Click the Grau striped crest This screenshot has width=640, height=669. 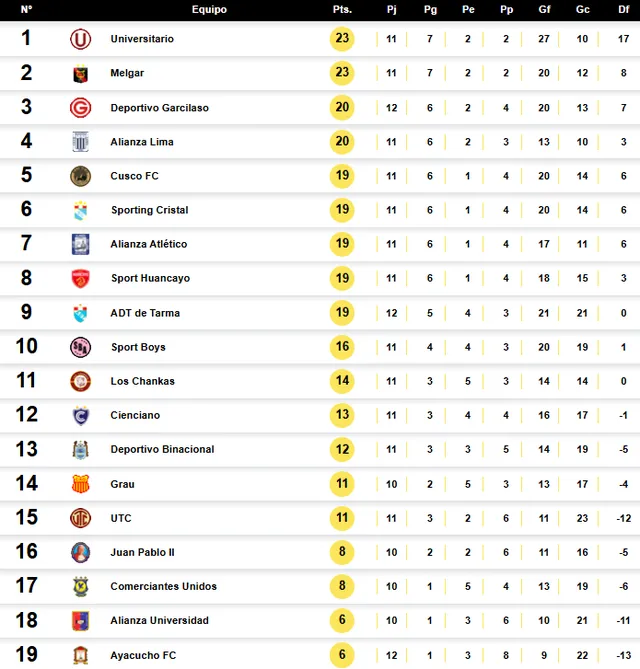(x=80, y=484)
